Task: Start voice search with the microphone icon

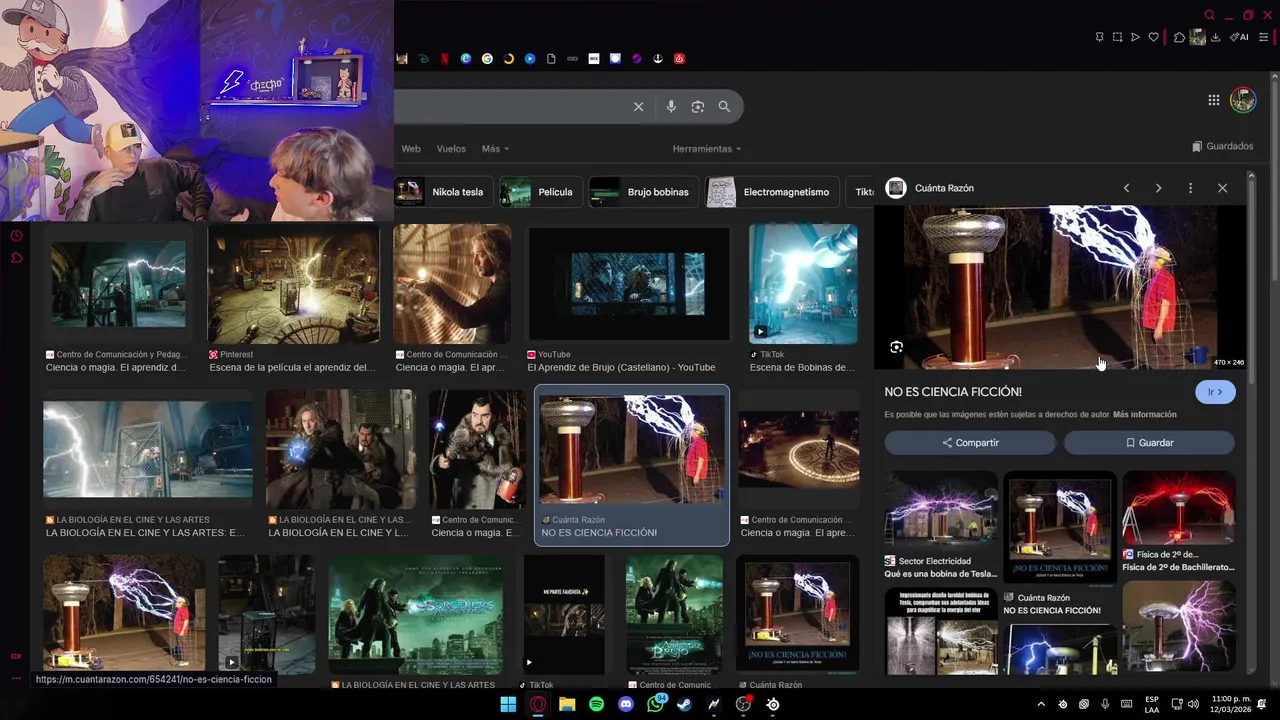Action: click(x=671, y=107)
